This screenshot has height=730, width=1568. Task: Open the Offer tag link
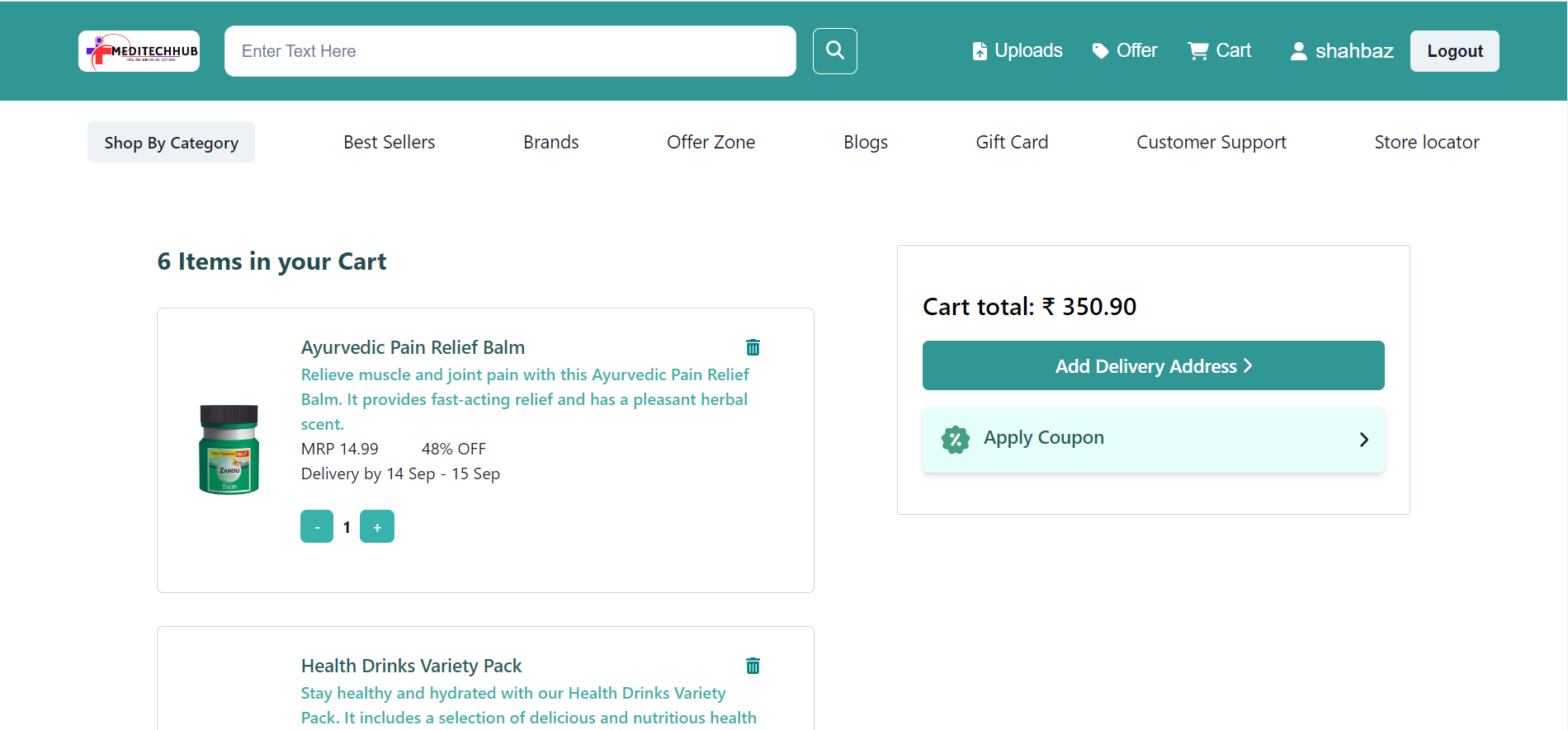point(1125,51)
